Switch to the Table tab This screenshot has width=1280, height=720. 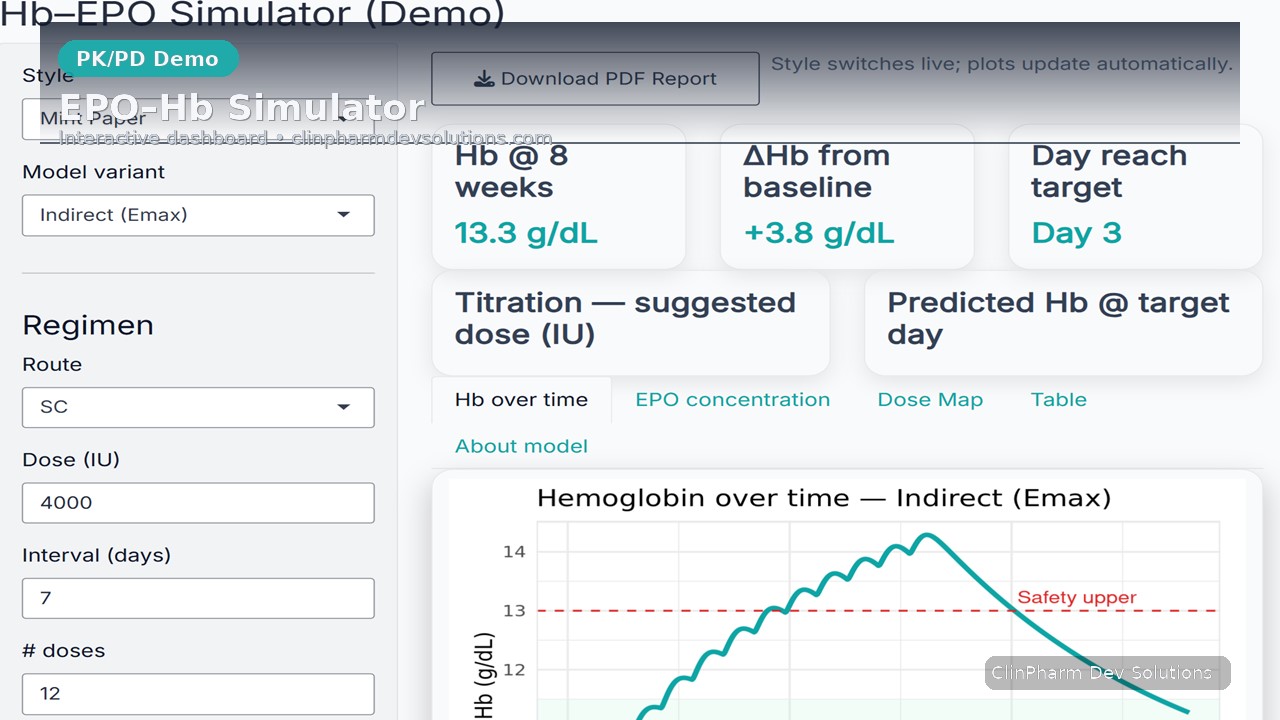tap(1058, 399)
